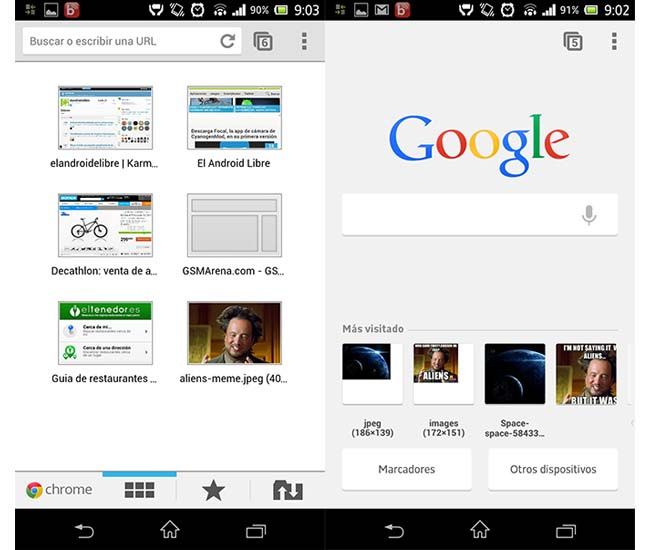650x550 pixels.
Task: Tap the 'Más visitado' heading
Action: 373,329
